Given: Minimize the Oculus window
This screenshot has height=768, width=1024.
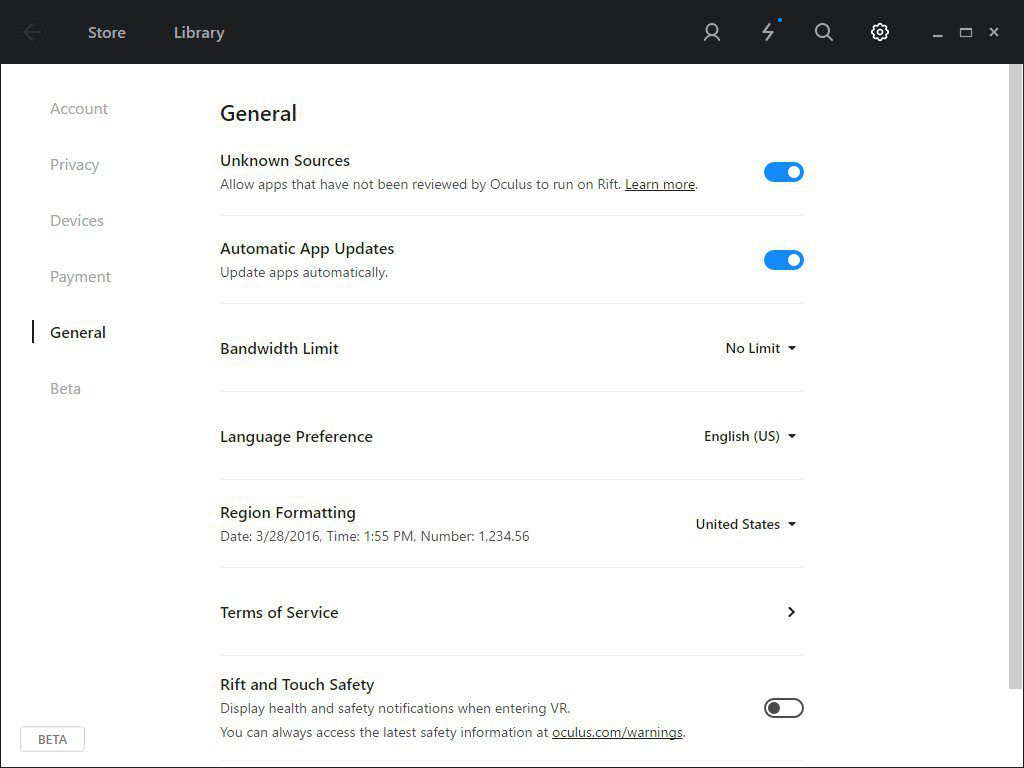Looking at the screenshot, I should (x=938, y=33).
